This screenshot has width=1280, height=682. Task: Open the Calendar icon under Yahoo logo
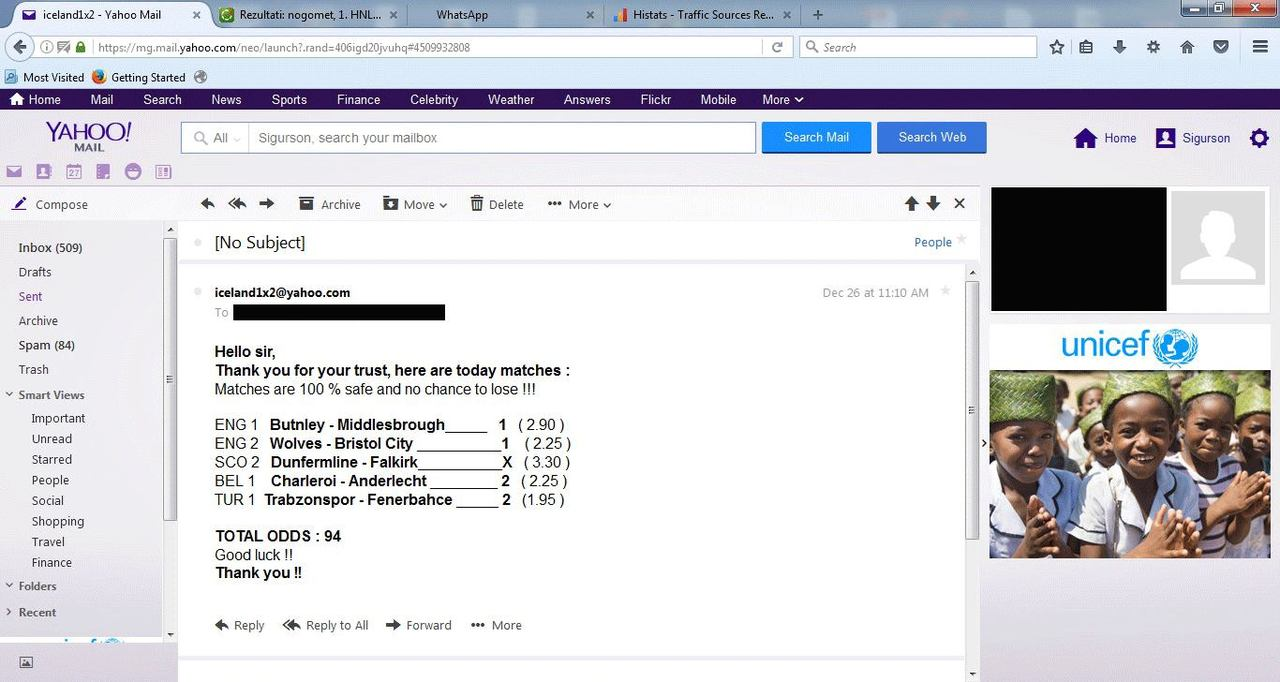click(x=73, y=172)
